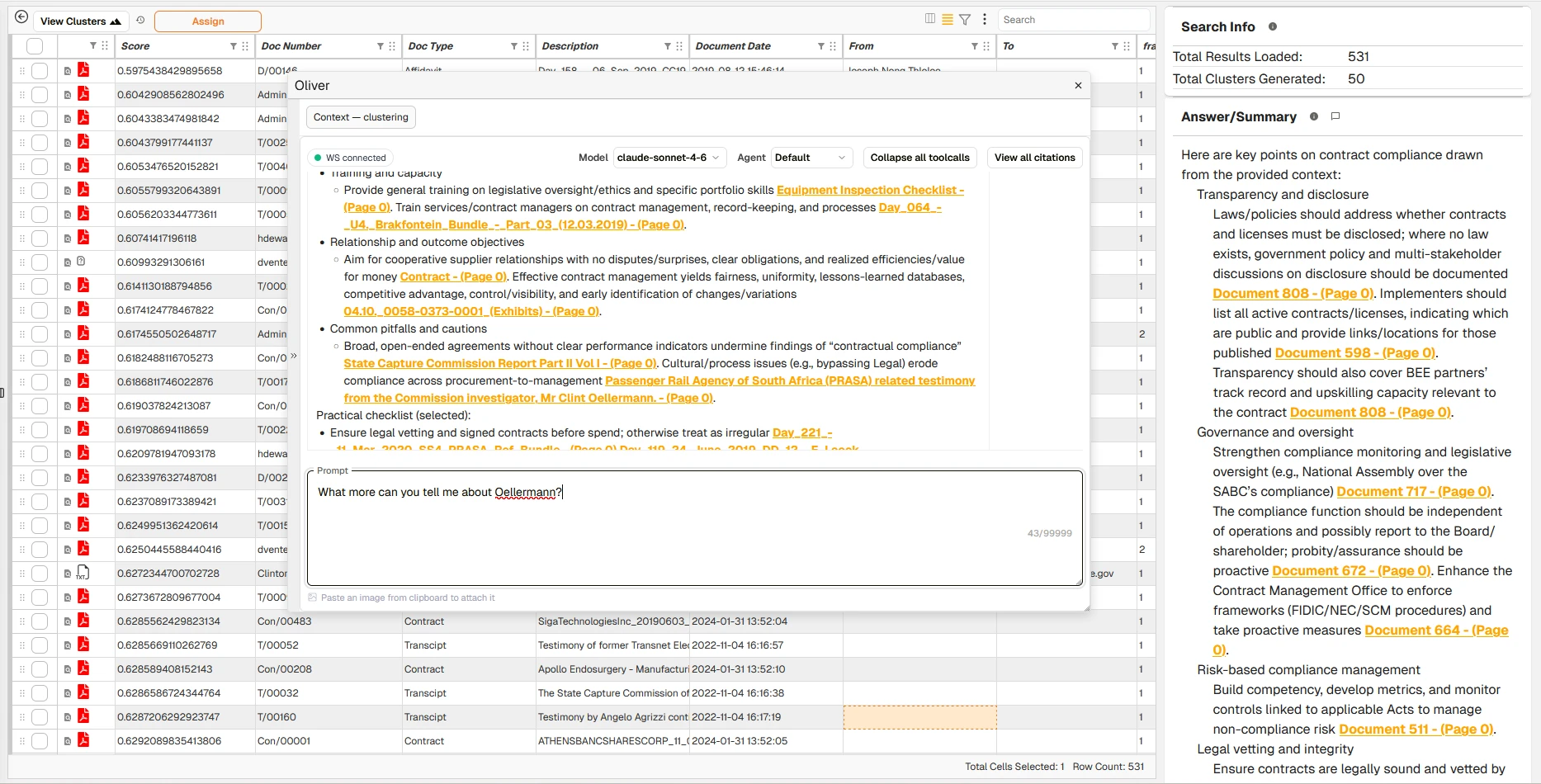
Task: Open filter icon on Doc Type column
Action: [514, 46]
